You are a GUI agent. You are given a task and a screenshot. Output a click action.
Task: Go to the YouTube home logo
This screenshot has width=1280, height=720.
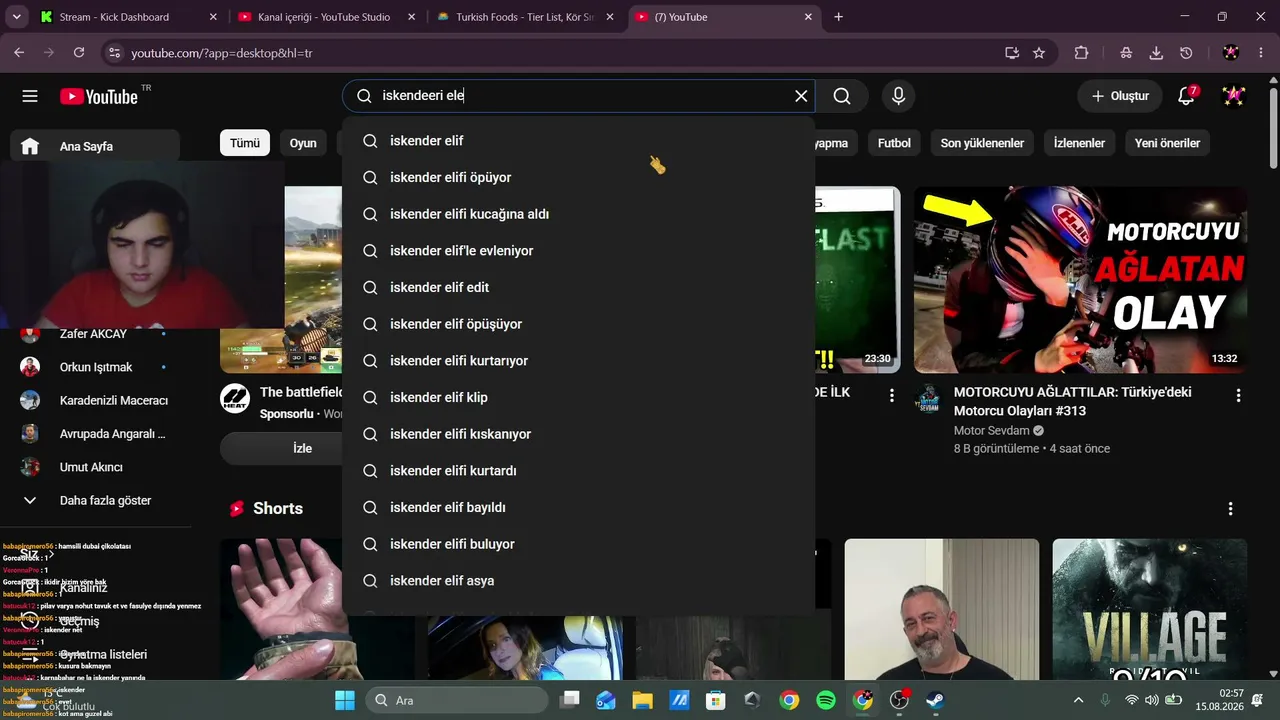[x=99, y=96]
